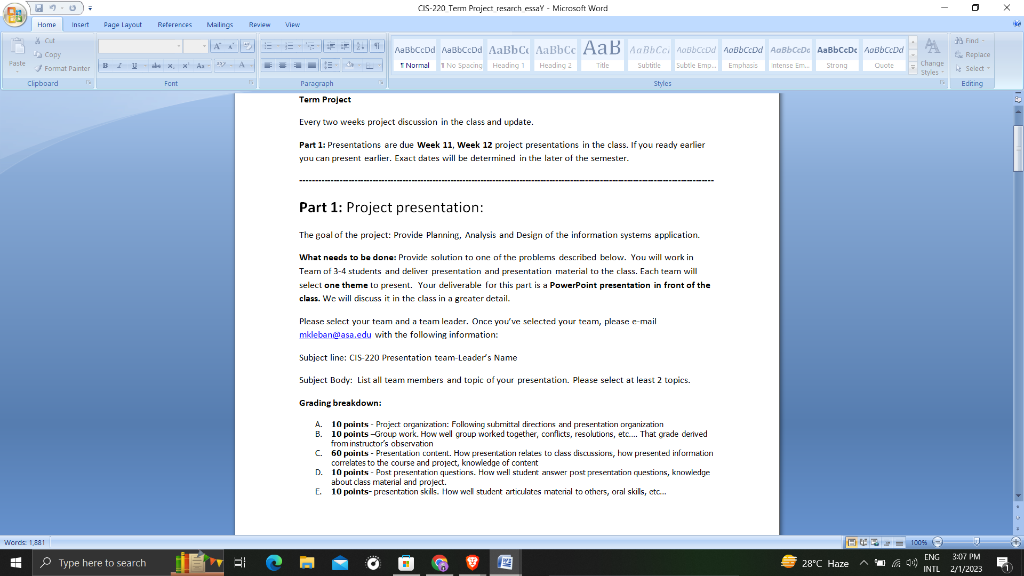The width and height of the screenshot is (1024, 576).
Task: Click the Sort icon in Paragraph group
Action: tap(358, 45)
